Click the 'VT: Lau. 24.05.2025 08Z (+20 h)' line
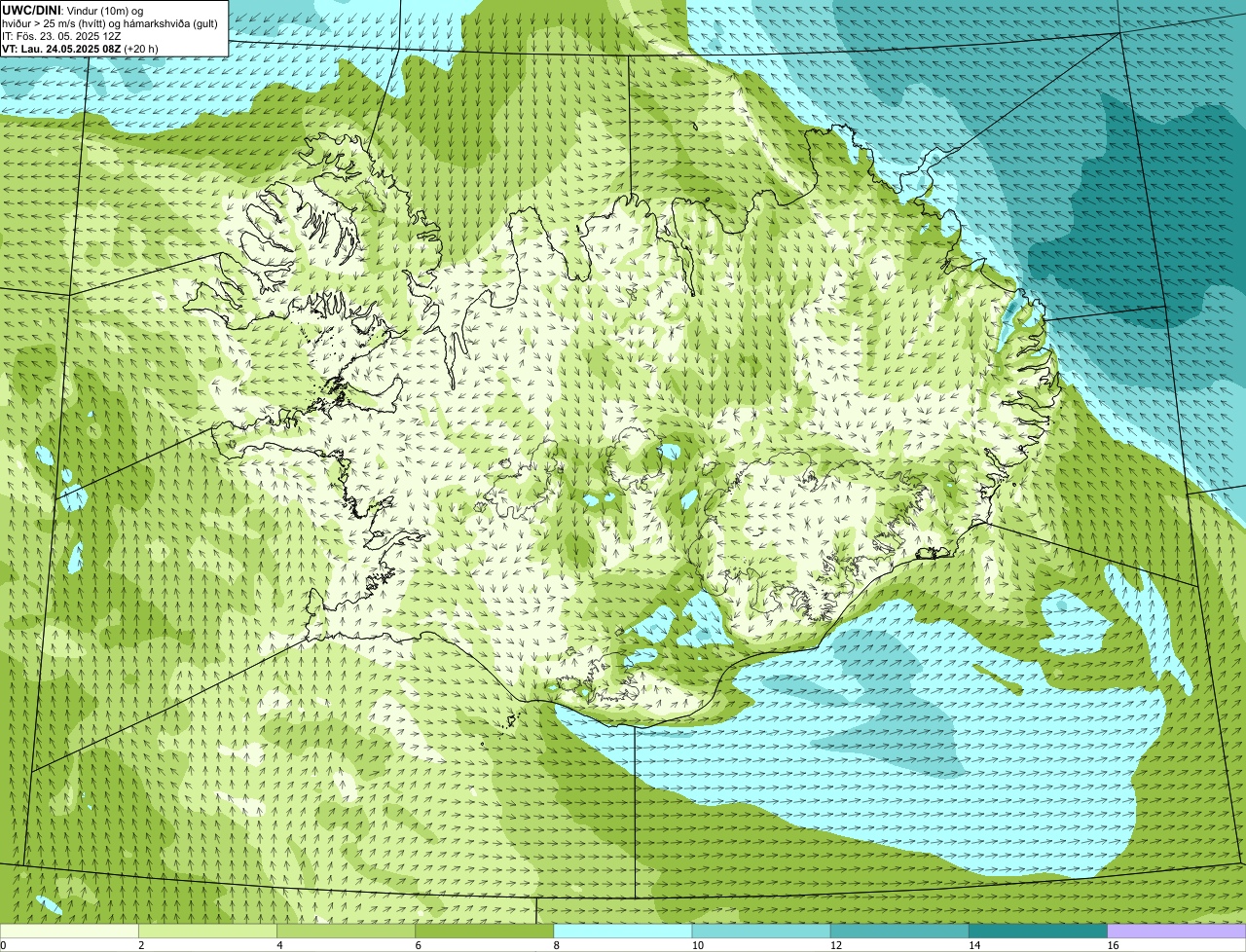Screen dimensions: 1246x952 click(x=80, y=49)
